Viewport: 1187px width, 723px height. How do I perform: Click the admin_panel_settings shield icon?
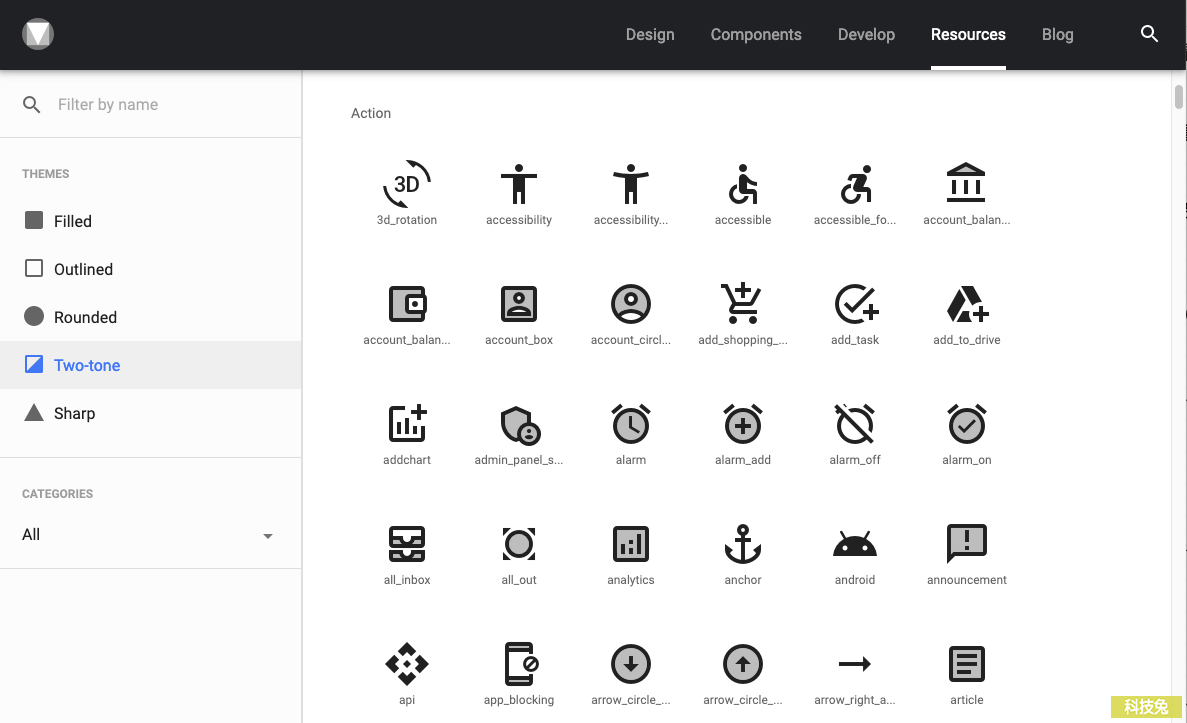519,425
